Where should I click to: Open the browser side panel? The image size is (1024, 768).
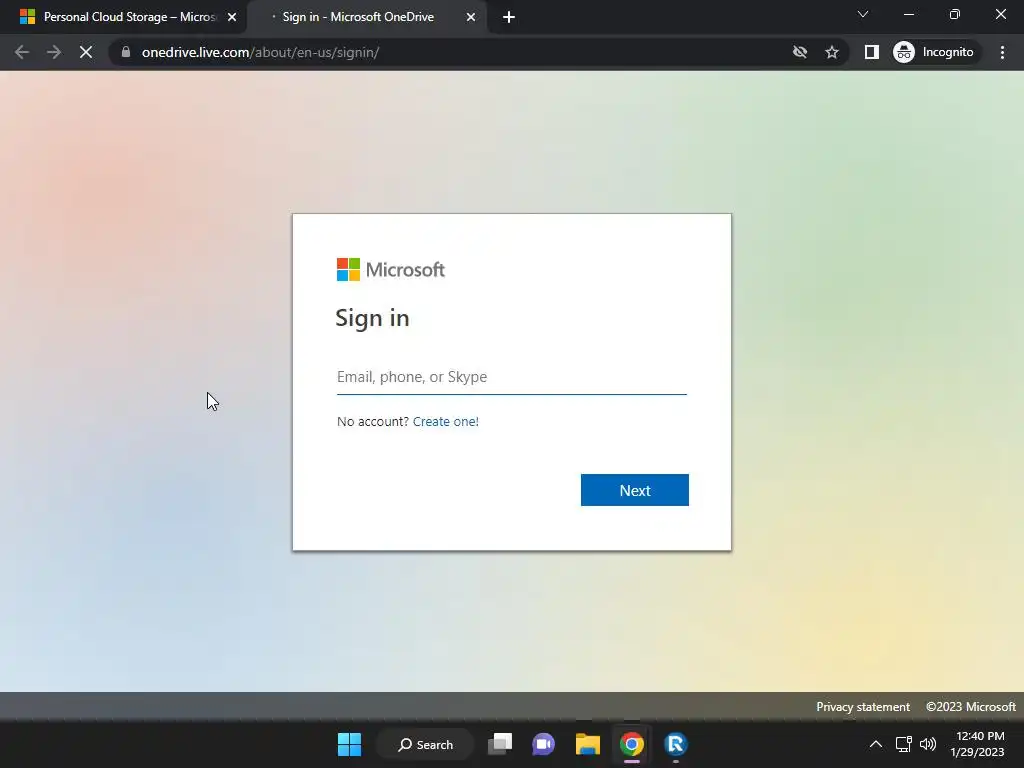tap(871, 52)
